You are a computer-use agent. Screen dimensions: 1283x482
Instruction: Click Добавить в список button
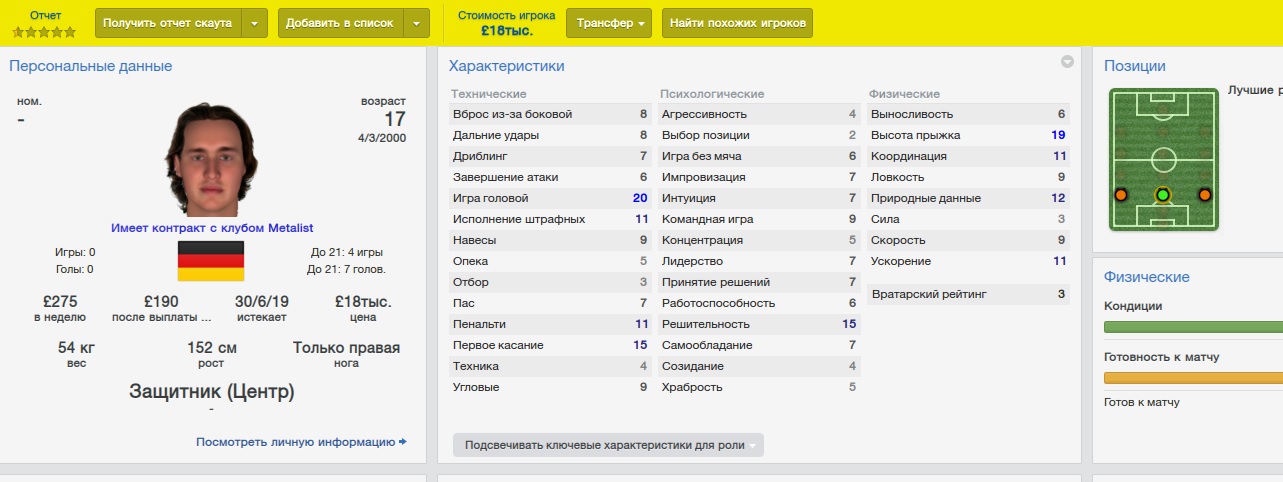tap(340, 23)
